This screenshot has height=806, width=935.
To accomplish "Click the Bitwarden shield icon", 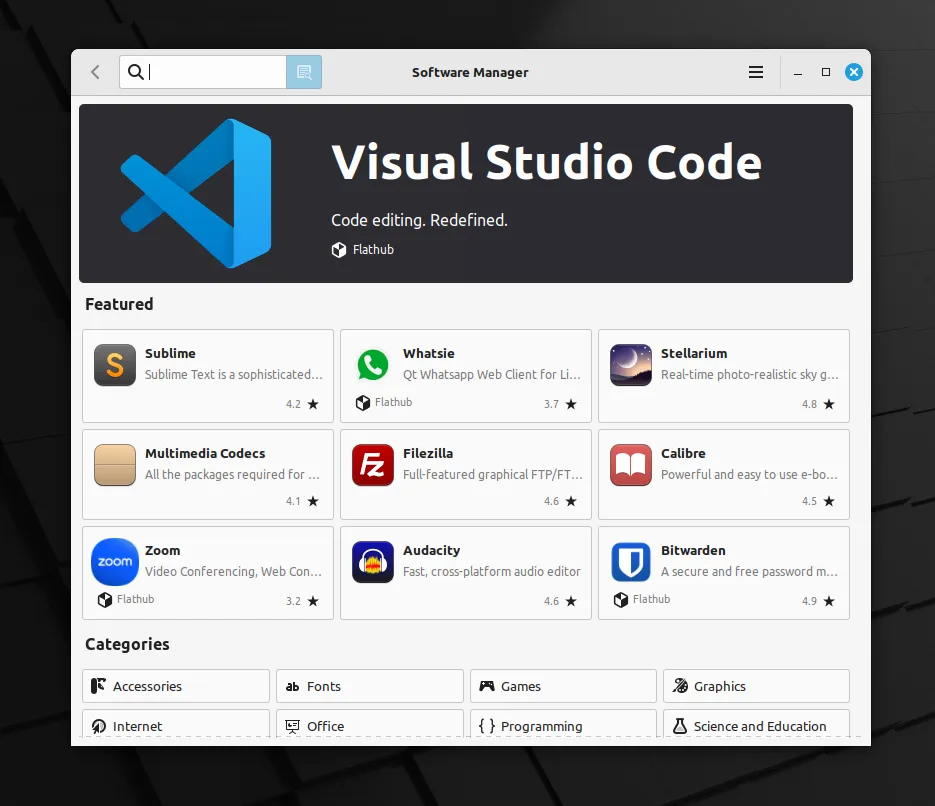I will (631, 562).
